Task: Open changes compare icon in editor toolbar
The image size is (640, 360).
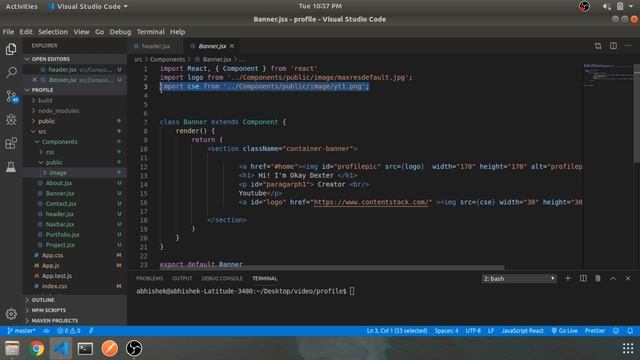Action: (598, 46)
